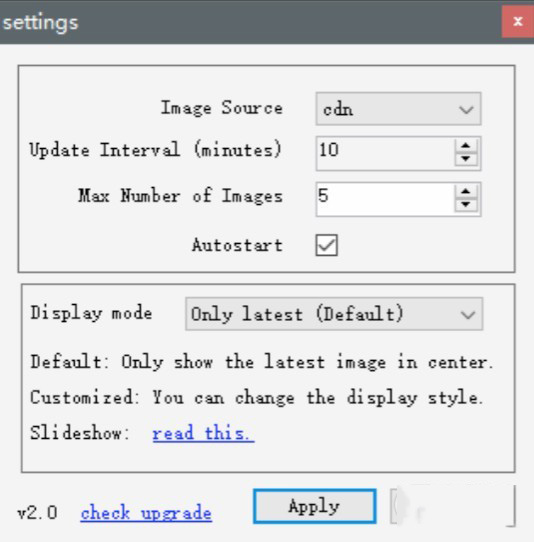
Task: Decrease the Max Number of Images
Action: point(466,205)
